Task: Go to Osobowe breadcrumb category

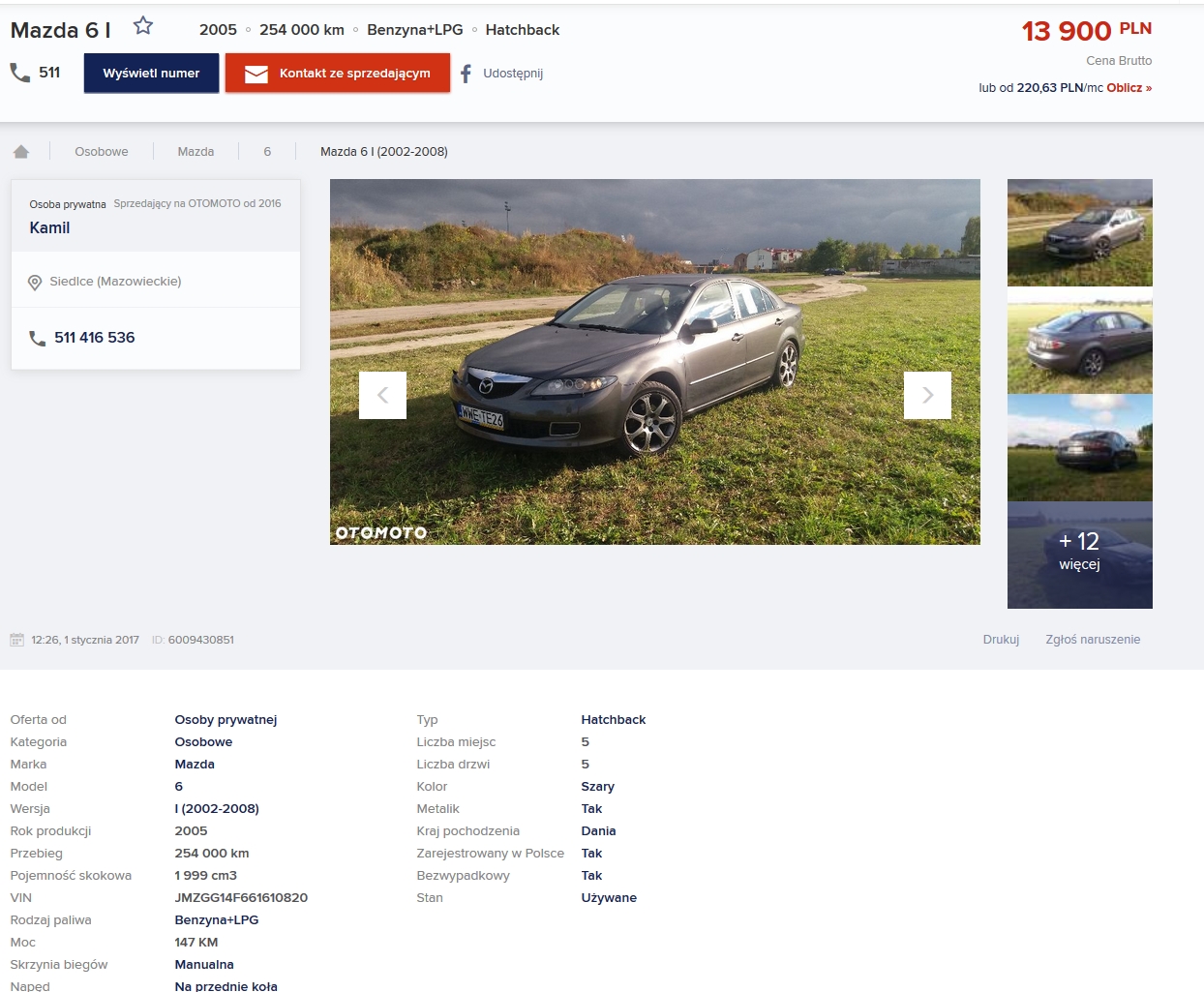Action: click(x=102, y=152)
